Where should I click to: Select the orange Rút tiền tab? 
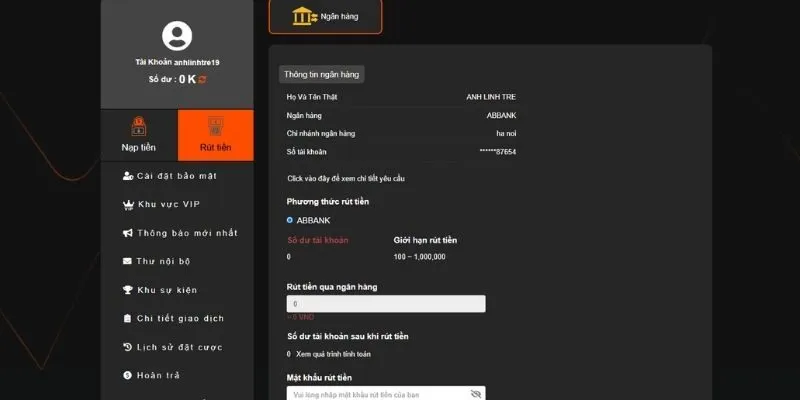[215, 135]
